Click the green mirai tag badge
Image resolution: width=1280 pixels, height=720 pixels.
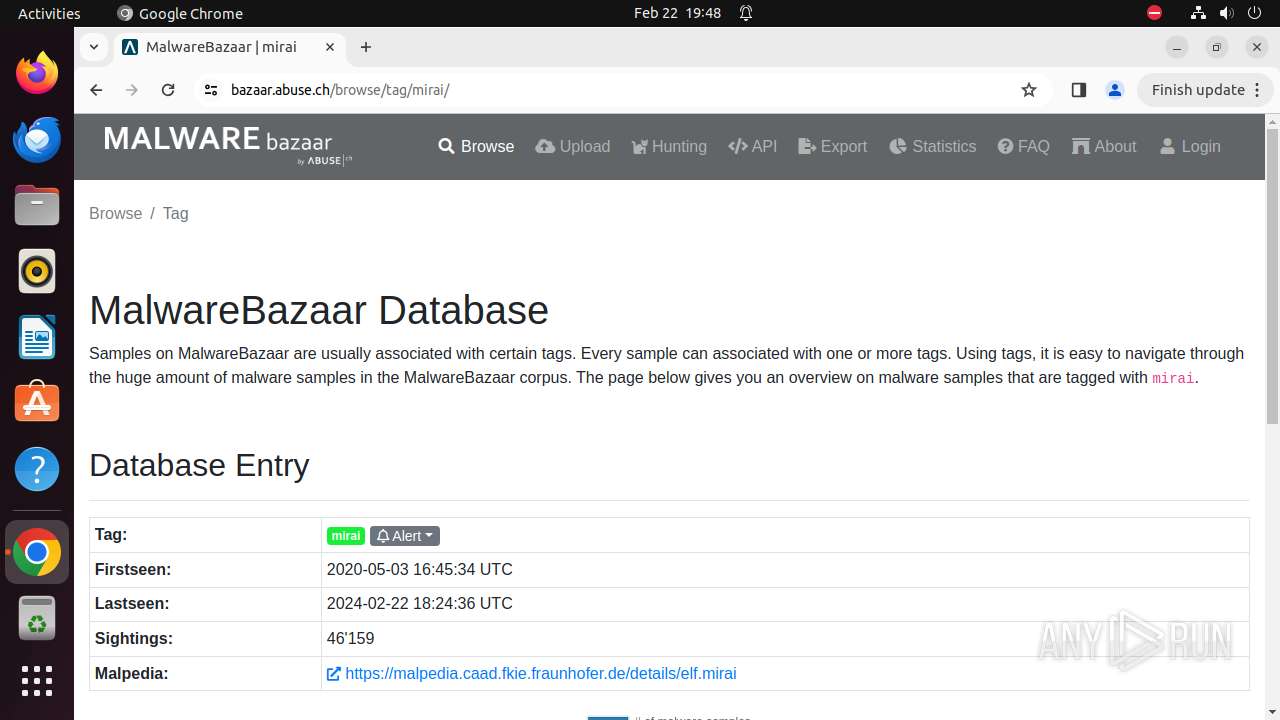tap(346, 536)
